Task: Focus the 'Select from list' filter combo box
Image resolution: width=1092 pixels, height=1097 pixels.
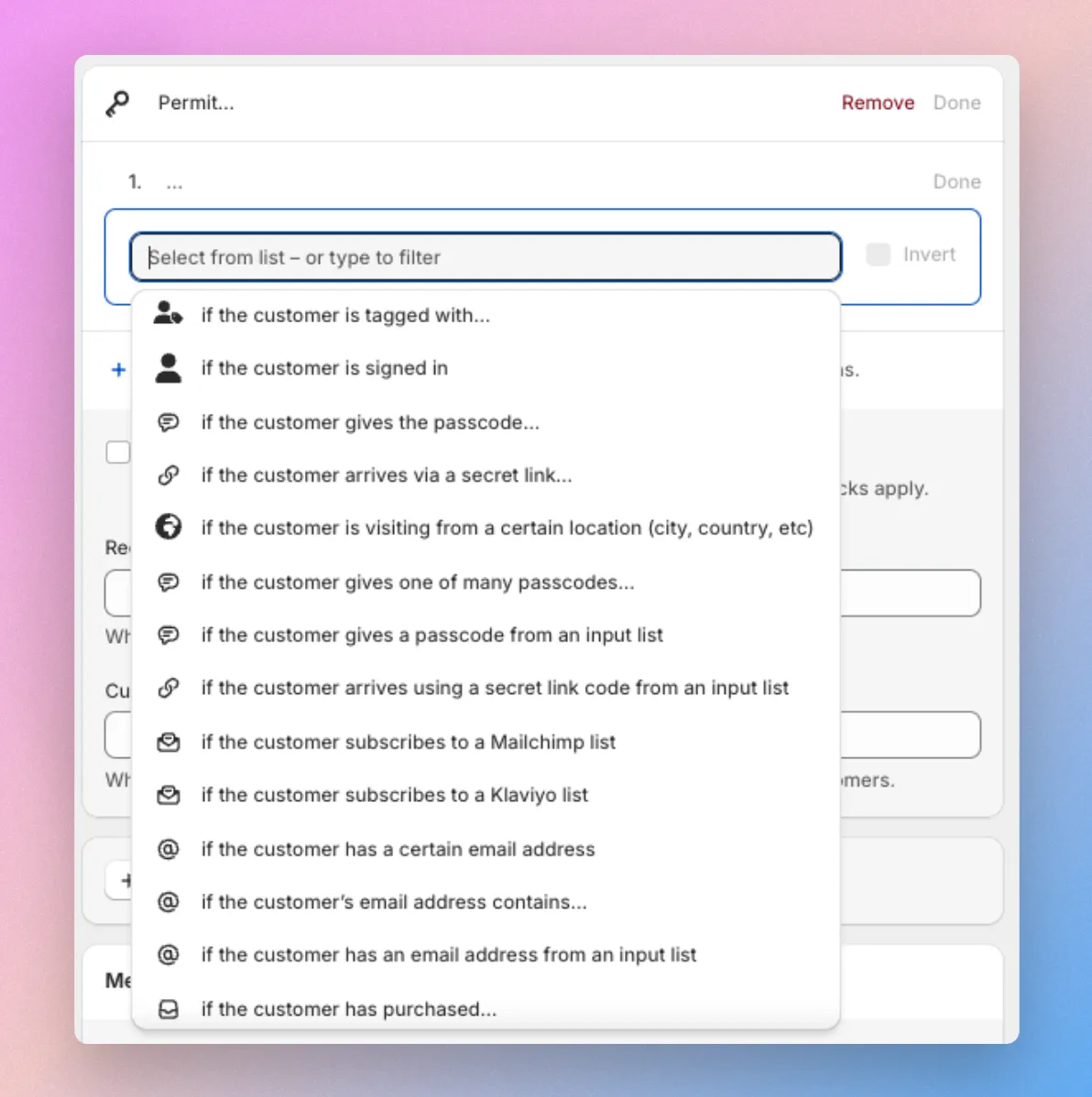Action: coord(486,256)
